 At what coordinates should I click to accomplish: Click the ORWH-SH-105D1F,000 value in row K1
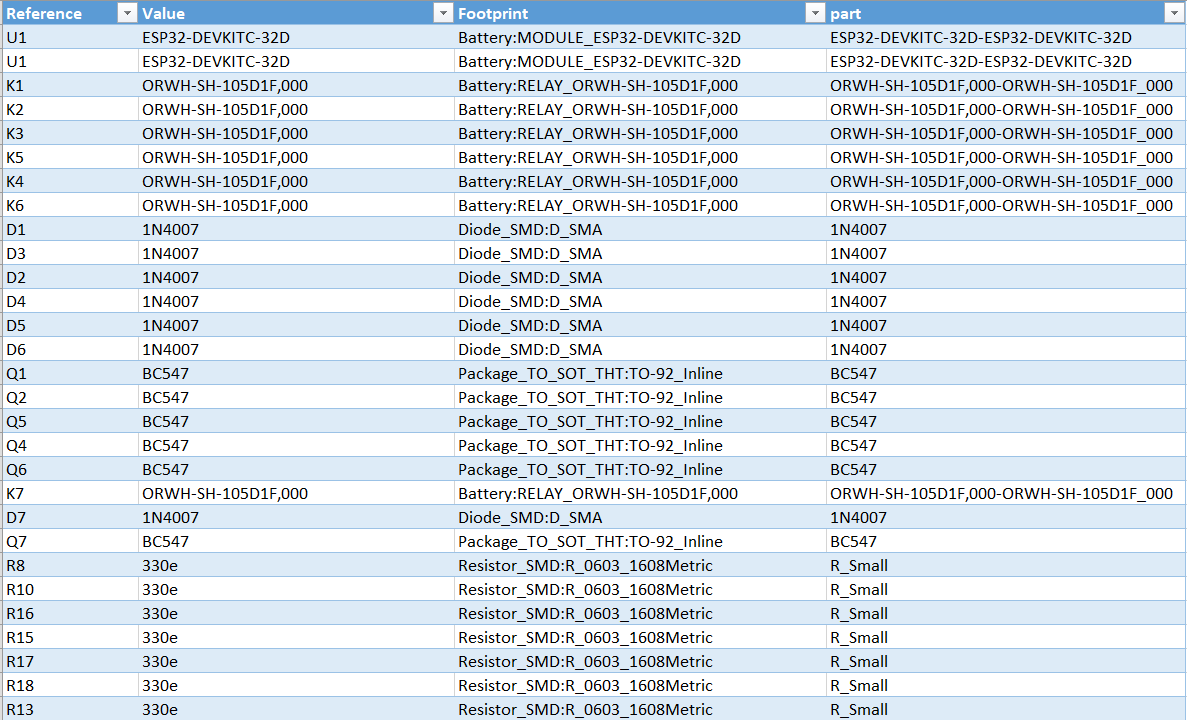[x=225, y=86]
